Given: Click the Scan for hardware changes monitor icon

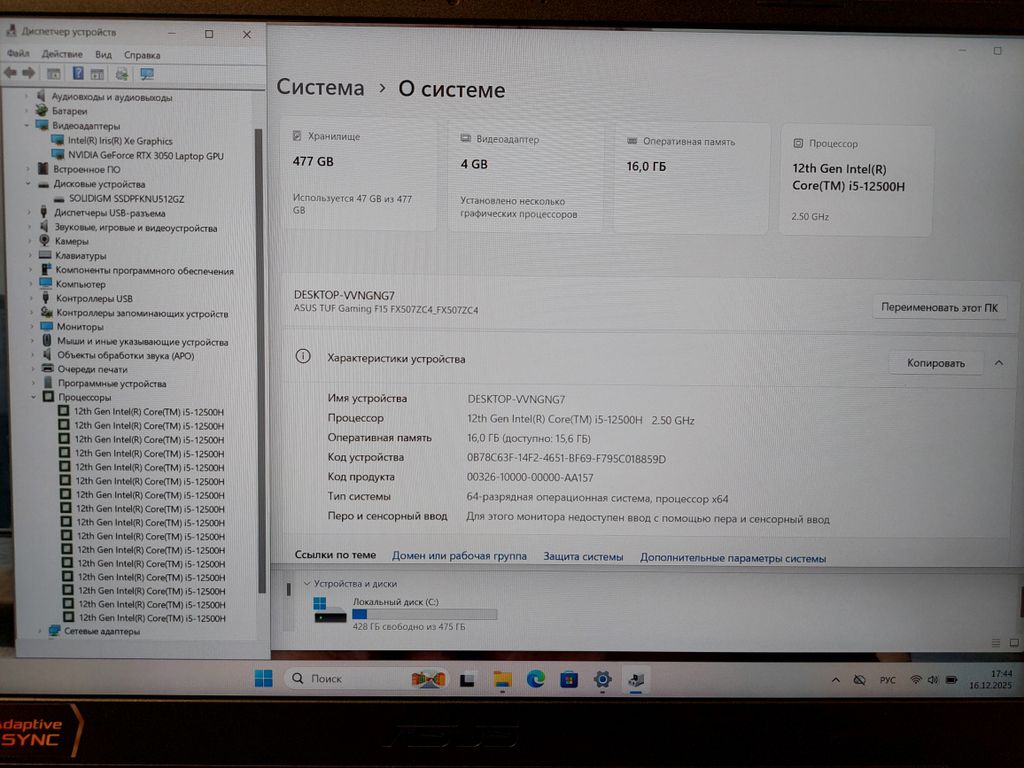Looking at the screenshot, I should [x=147, y=73].
